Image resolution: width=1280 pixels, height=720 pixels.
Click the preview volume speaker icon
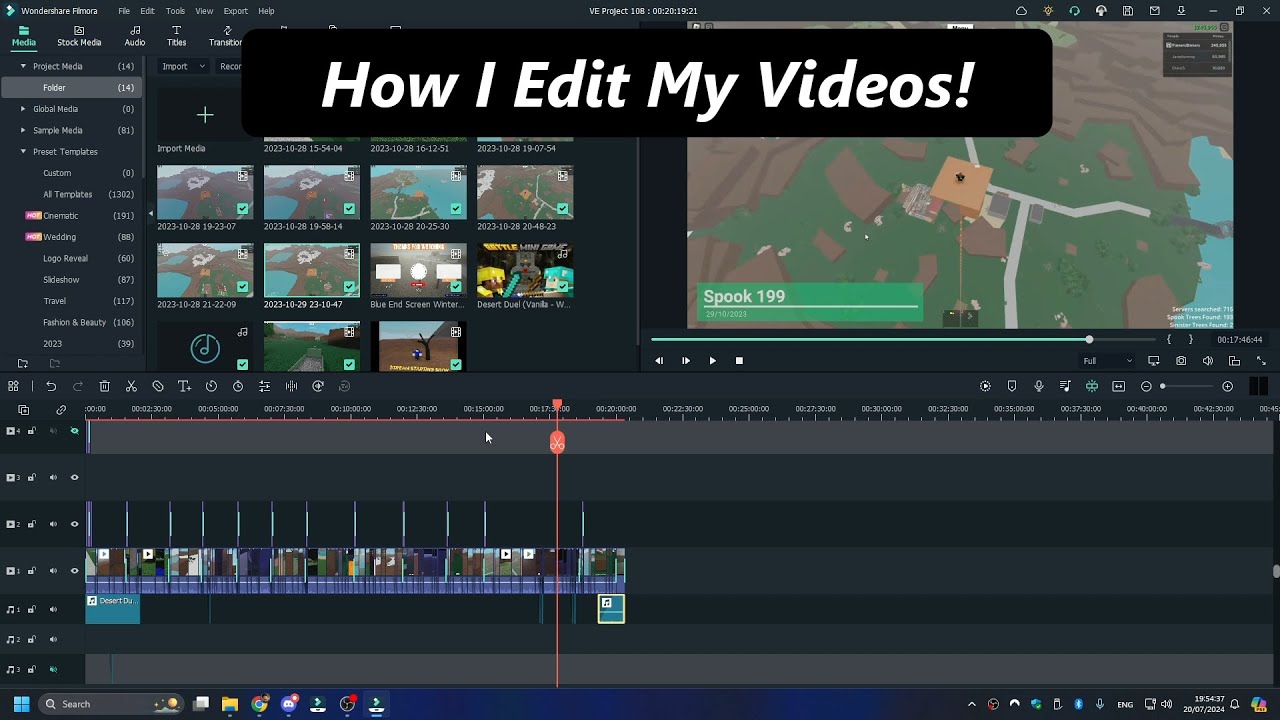point(1208,361)
